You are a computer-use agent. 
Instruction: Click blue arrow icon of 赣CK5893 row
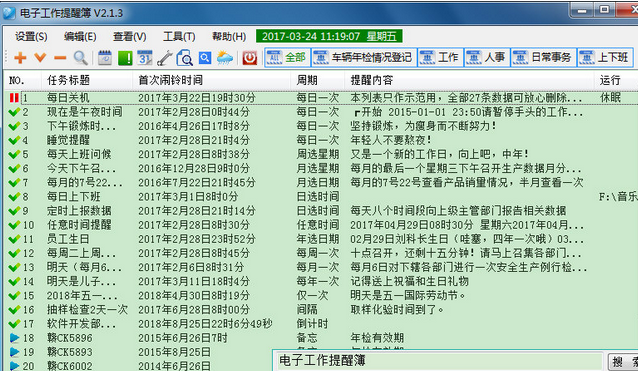click(x=14, y=352)
